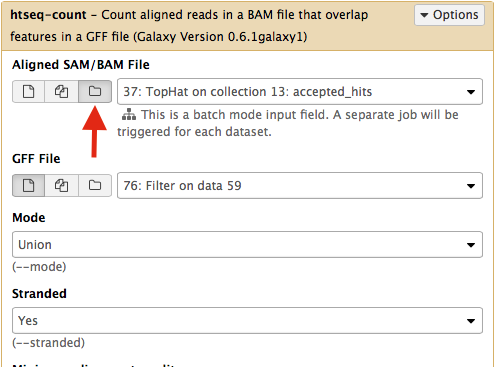Click the batch mode input field message
The width and height of the screenshot is (495, 367).
[x=288, y=123]
